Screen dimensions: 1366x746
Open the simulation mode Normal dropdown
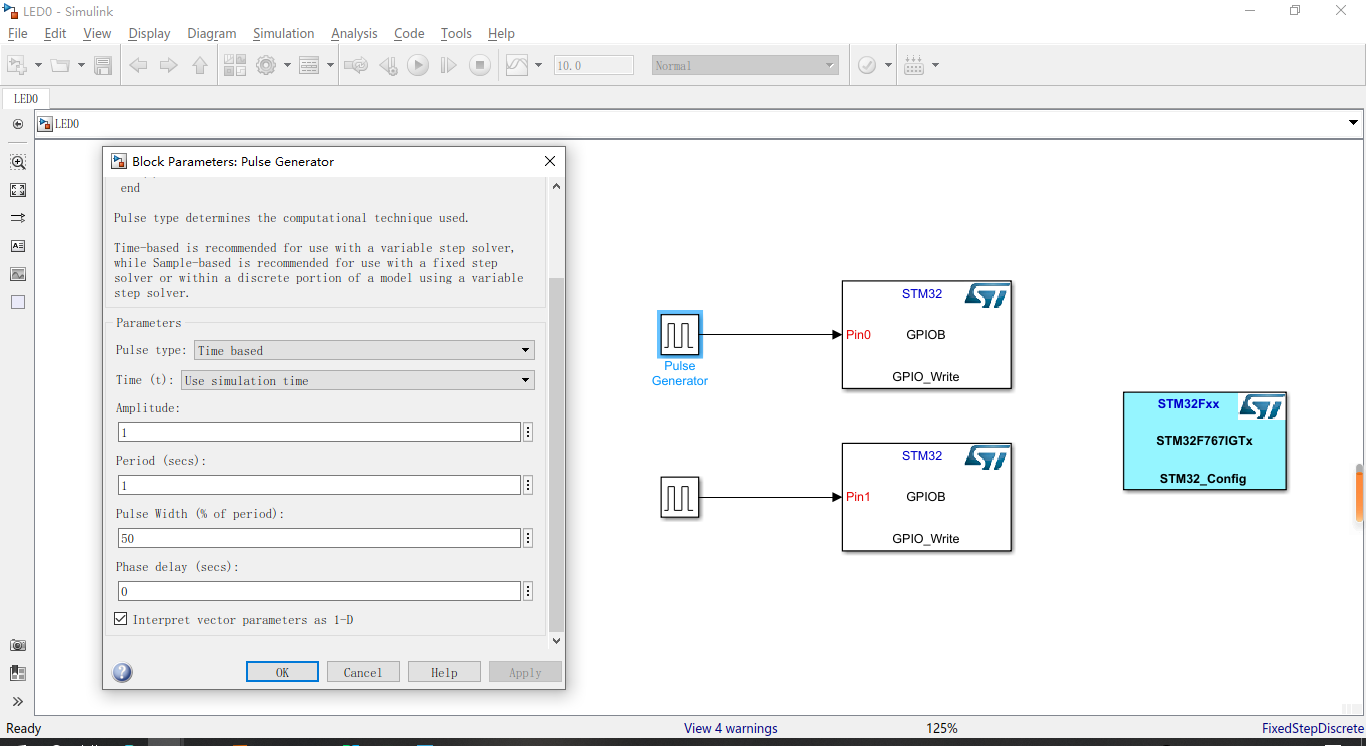(x=745, y=65)
